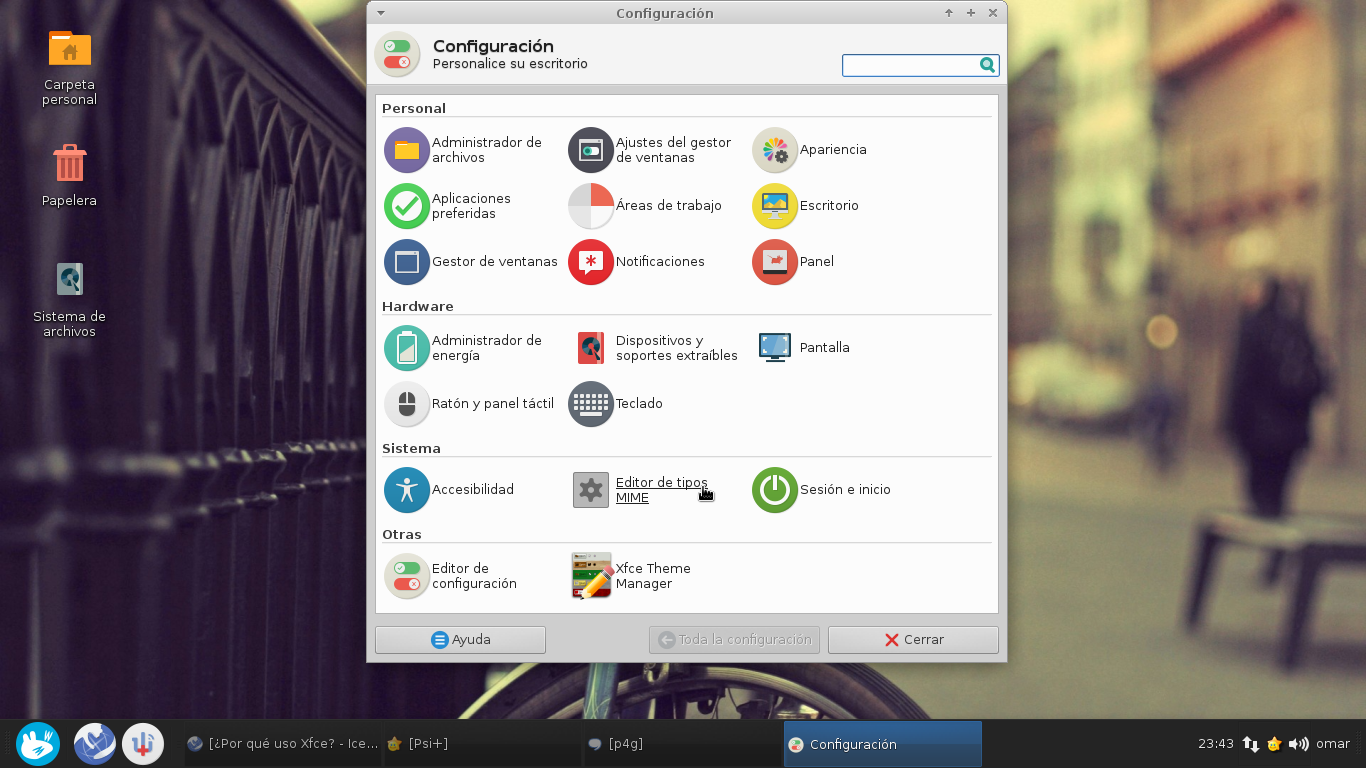This screenshot has height=768, width=1366.
Task: Open Áreas de trabajo icon
Action: (591, 206)
